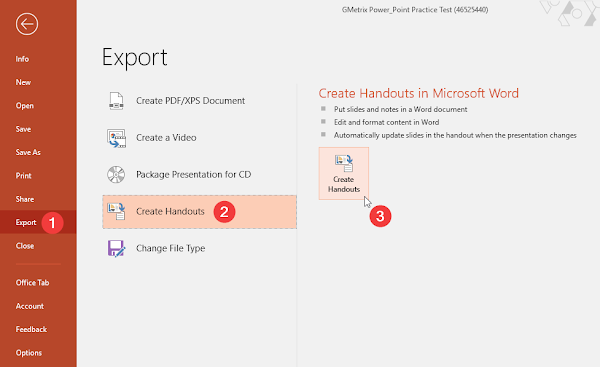Select Create Handouts list label
This screenshot has width=600, height=367.
pos(170,211)
